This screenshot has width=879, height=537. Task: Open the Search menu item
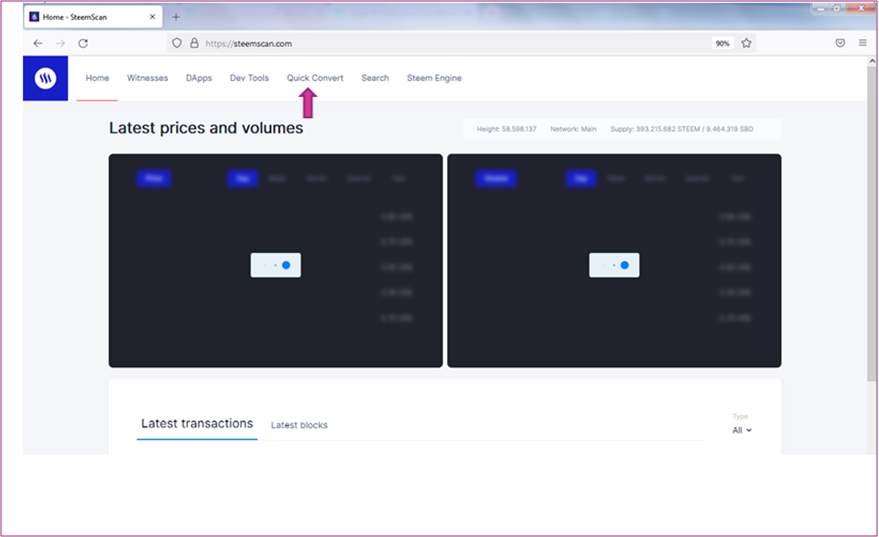tap(375, 78)
